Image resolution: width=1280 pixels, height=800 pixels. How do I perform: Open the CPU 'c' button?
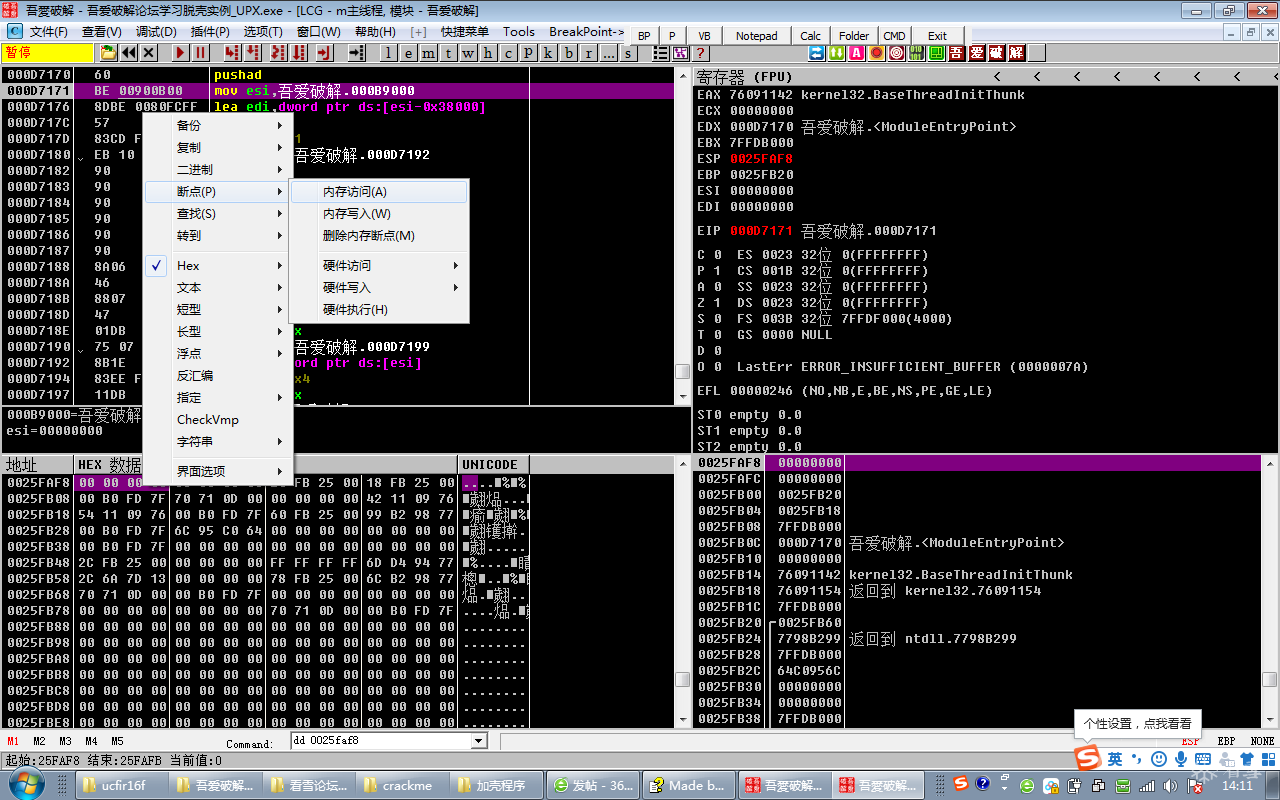pos(508,53)
